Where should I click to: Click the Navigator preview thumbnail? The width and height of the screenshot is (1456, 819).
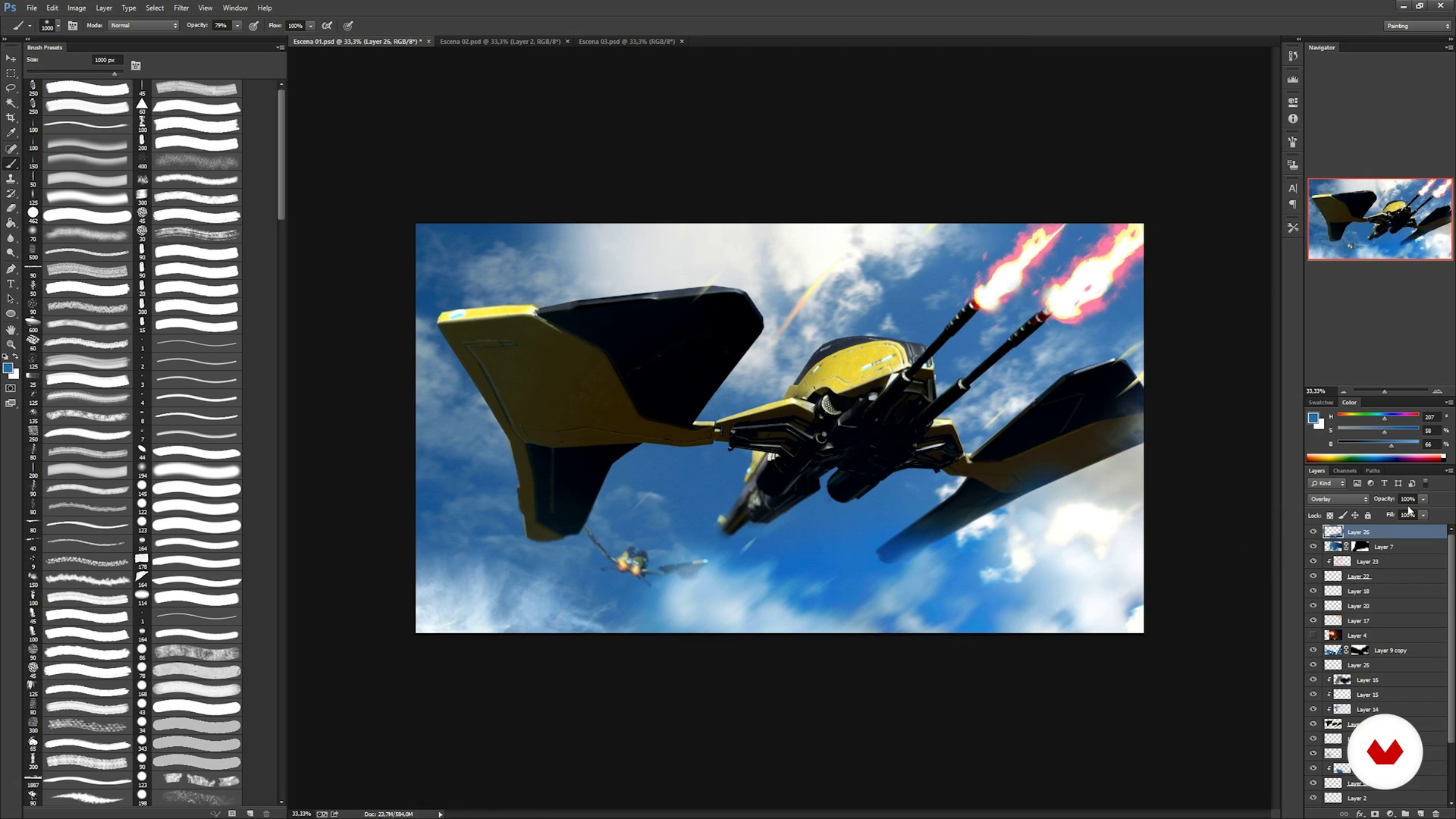[x=1379, y=219]
